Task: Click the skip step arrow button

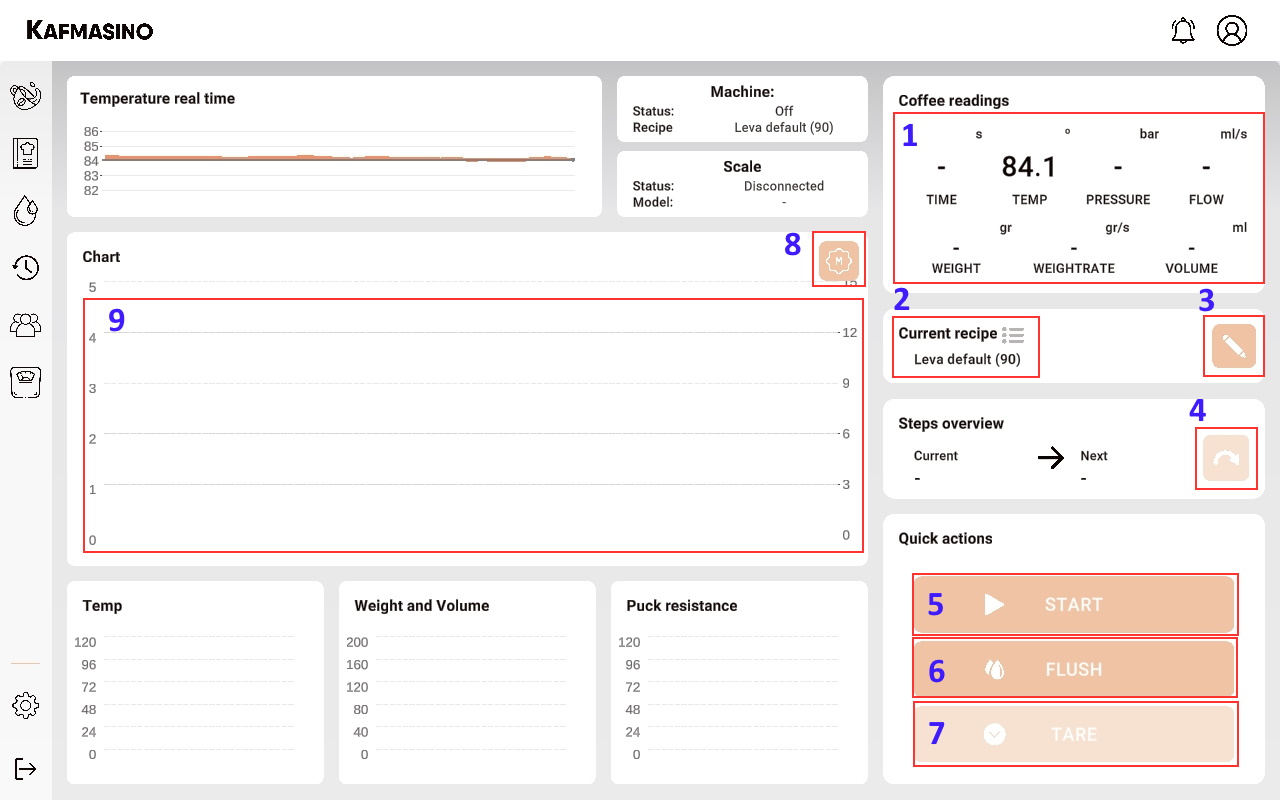Action: tap(1226, 459)
